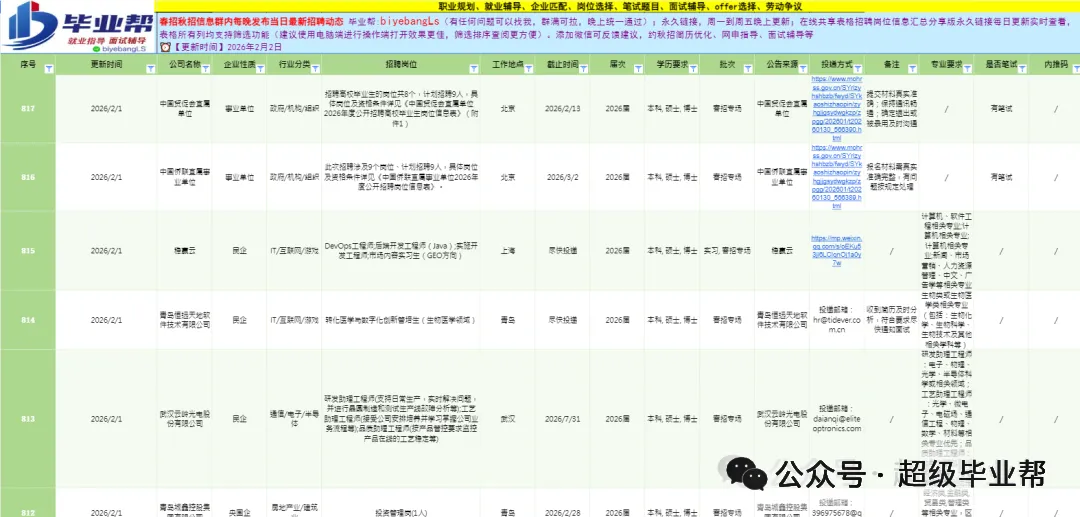This screenshot has height=517, width=1080.
Task: Select the 中国侨联直属事业单位 company name cell
Action: [185, 177]
